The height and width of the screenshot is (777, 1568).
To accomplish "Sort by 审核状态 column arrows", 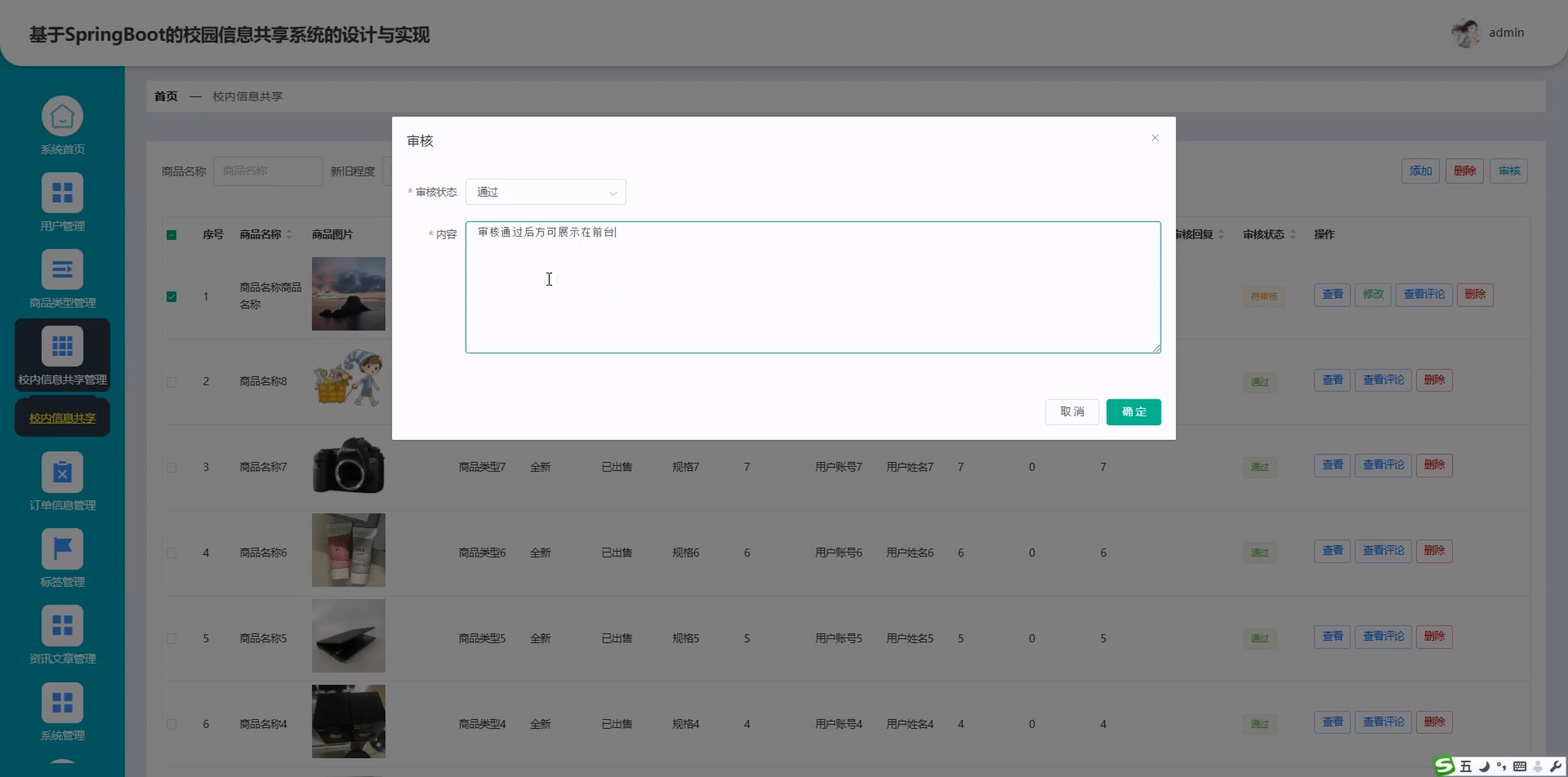I will click(1292, 234).
